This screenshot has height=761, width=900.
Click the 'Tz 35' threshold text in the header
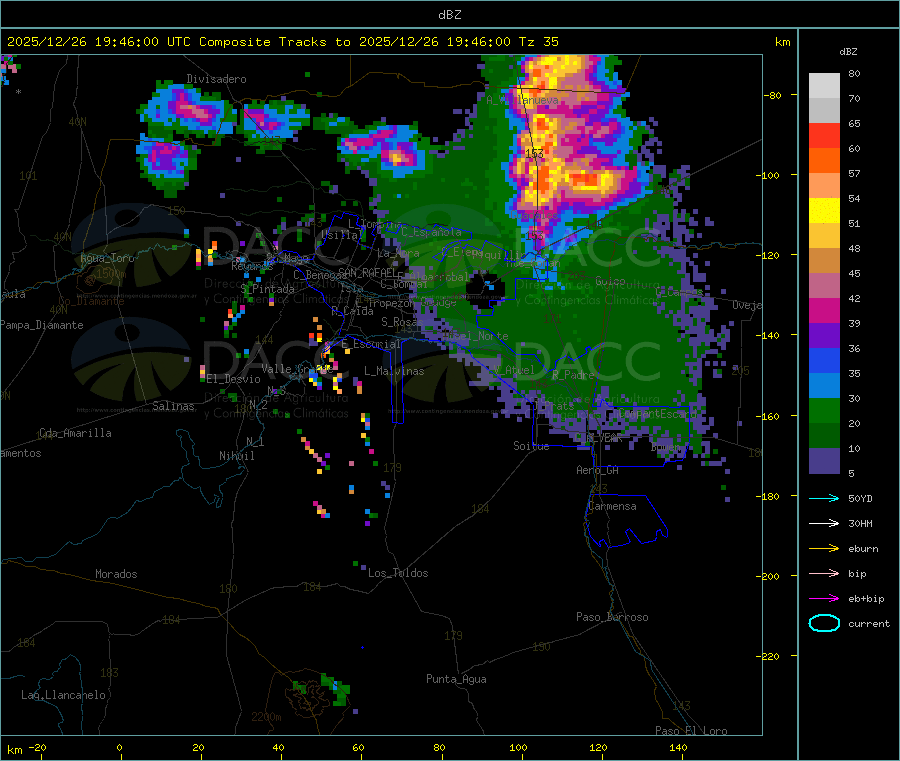click(x=538, y=42)
